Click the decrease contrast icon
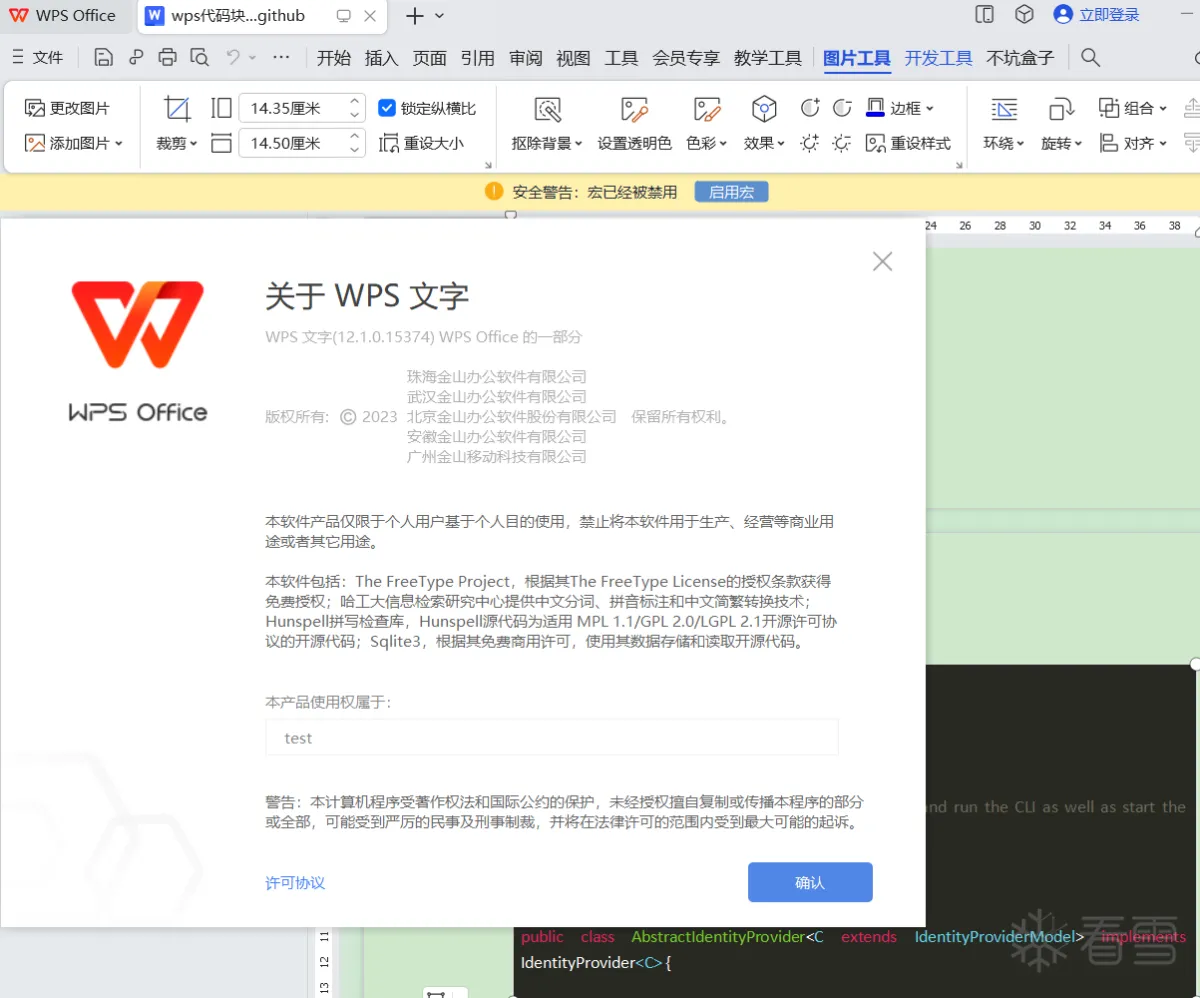 point(842,108)
